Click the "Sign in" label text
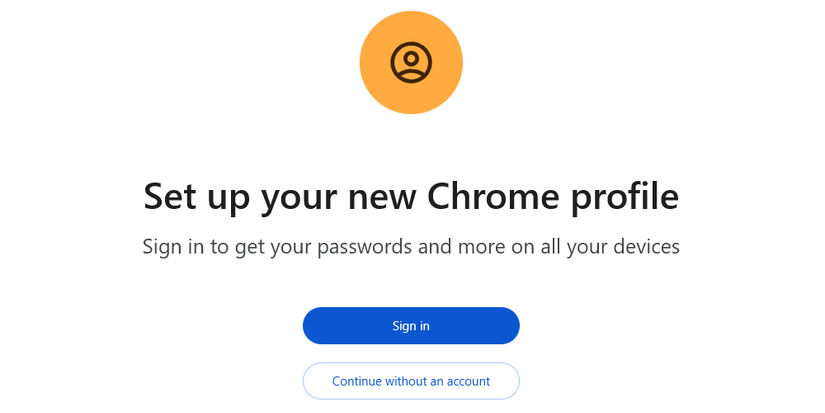The height and width of the screenshot is (413, 825). pyautogui.click(x=411, y=326)
